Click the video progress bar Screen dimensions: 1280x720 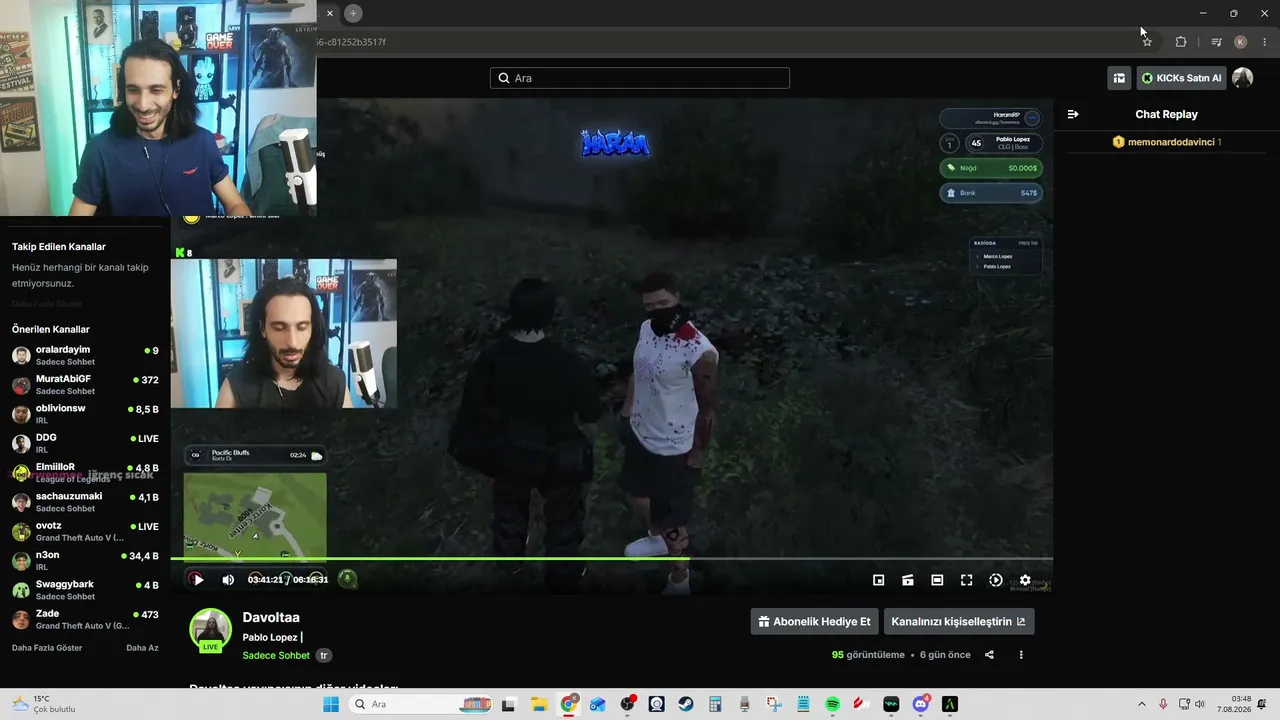pos(611,558)
